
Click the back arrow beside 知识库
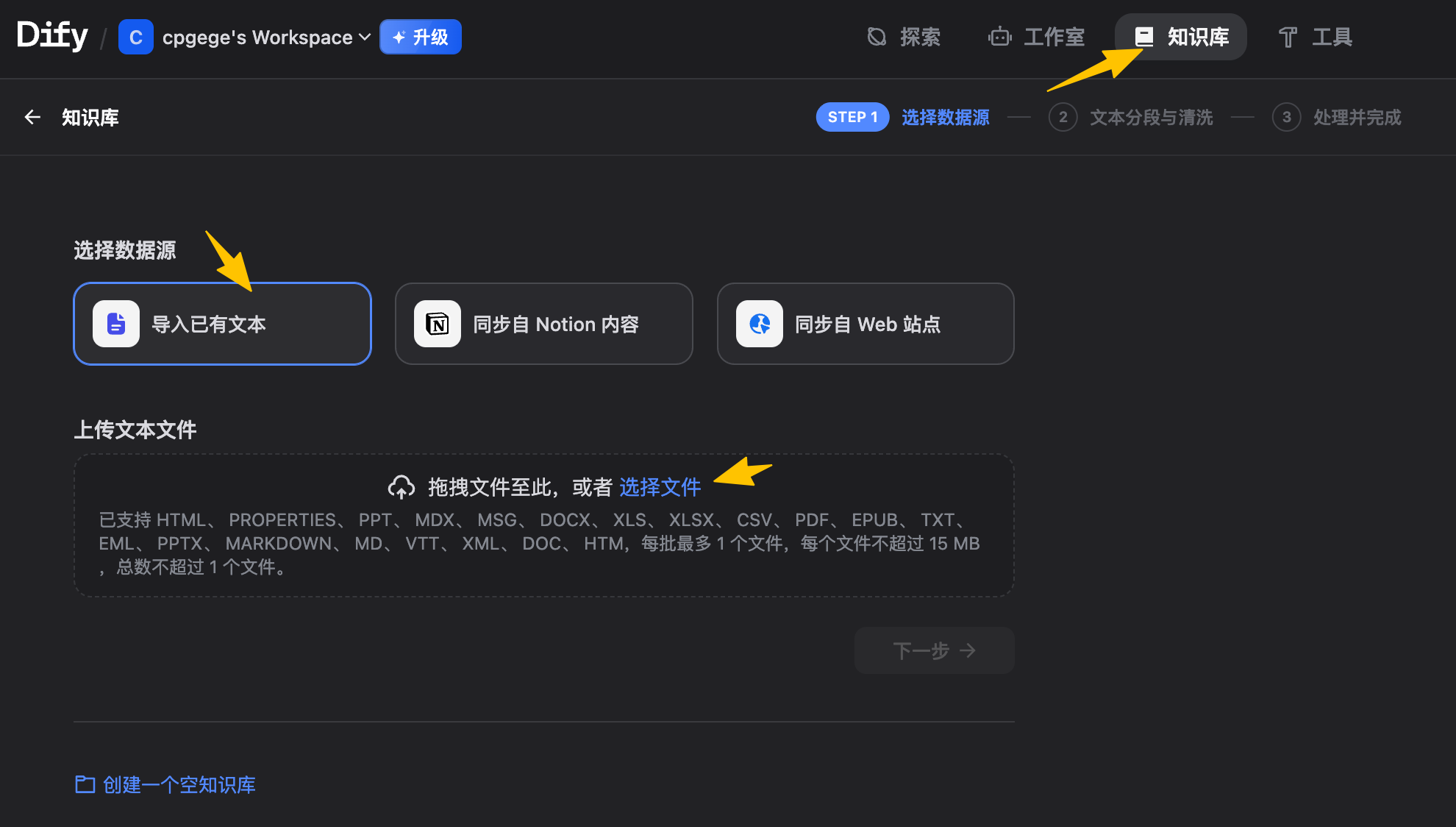click(32, 117)
